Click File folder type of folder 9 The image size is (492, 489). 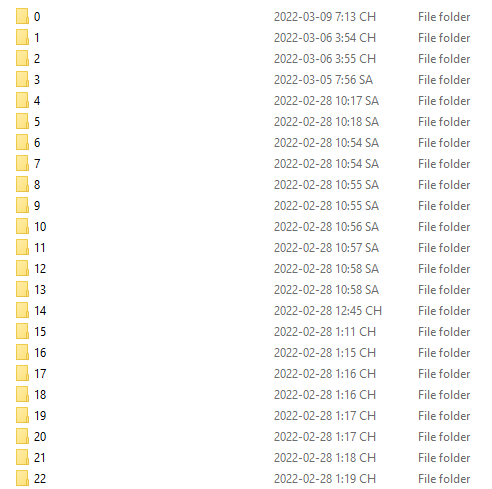(444, 206)
